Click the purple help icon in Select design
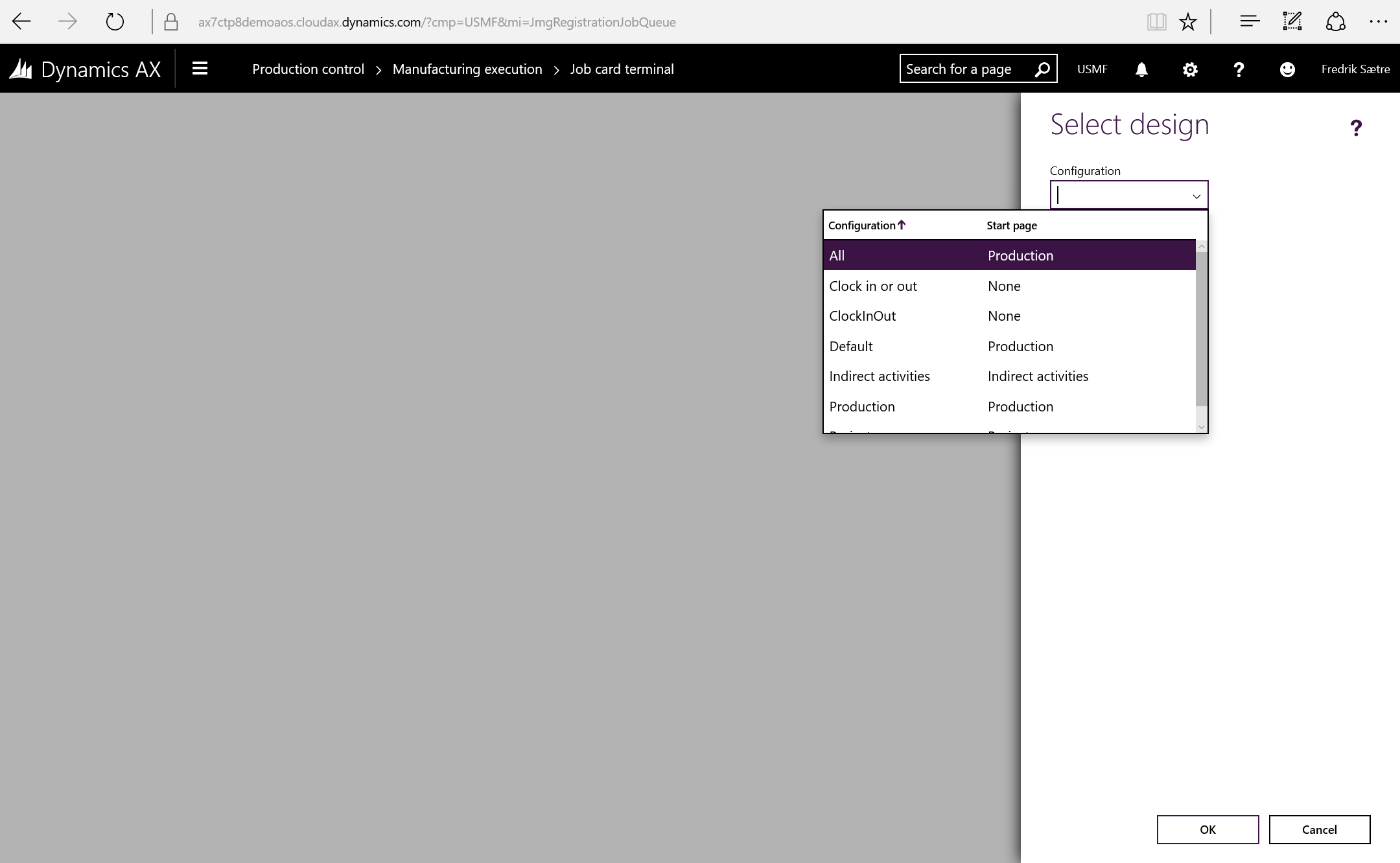The width and height of the screenshot is (1400, 863). coord(1356,128)
